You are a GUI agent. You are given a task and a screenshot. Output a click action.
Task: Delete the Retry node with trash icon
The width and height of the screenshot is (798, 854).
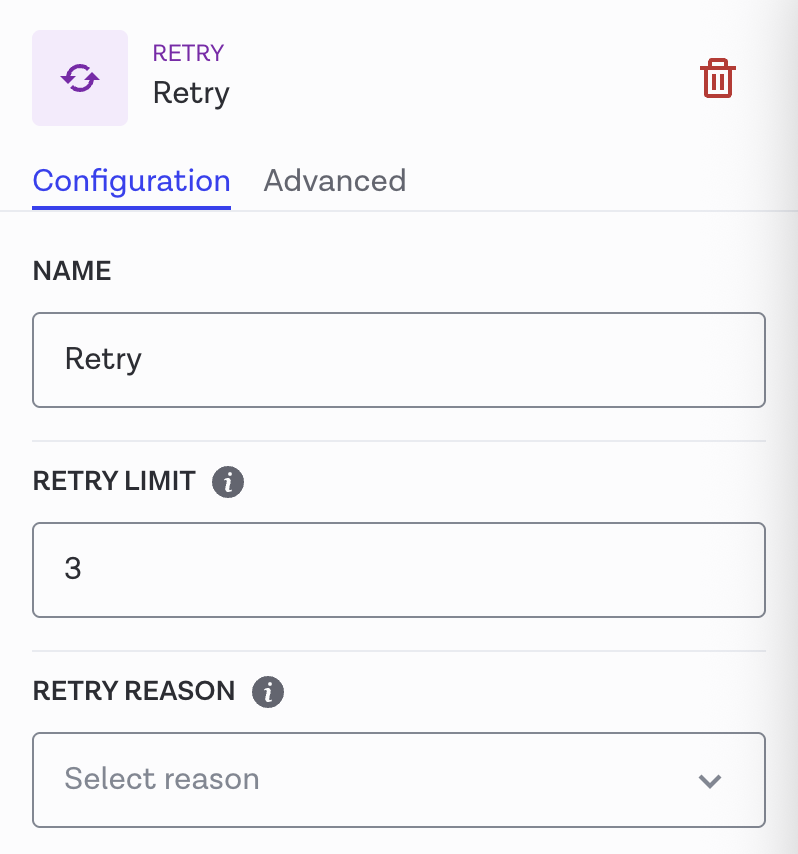717,78
